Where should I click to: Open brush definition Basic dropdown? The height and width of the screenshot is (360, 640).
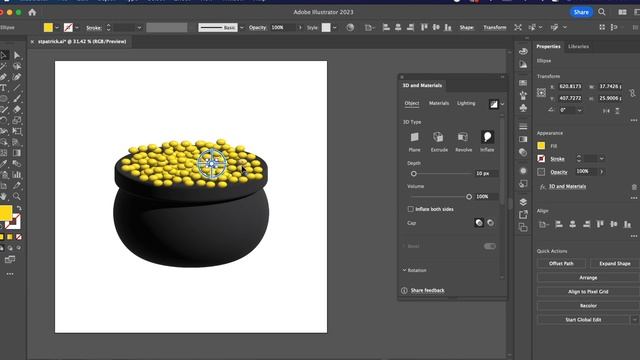[242, 28]
